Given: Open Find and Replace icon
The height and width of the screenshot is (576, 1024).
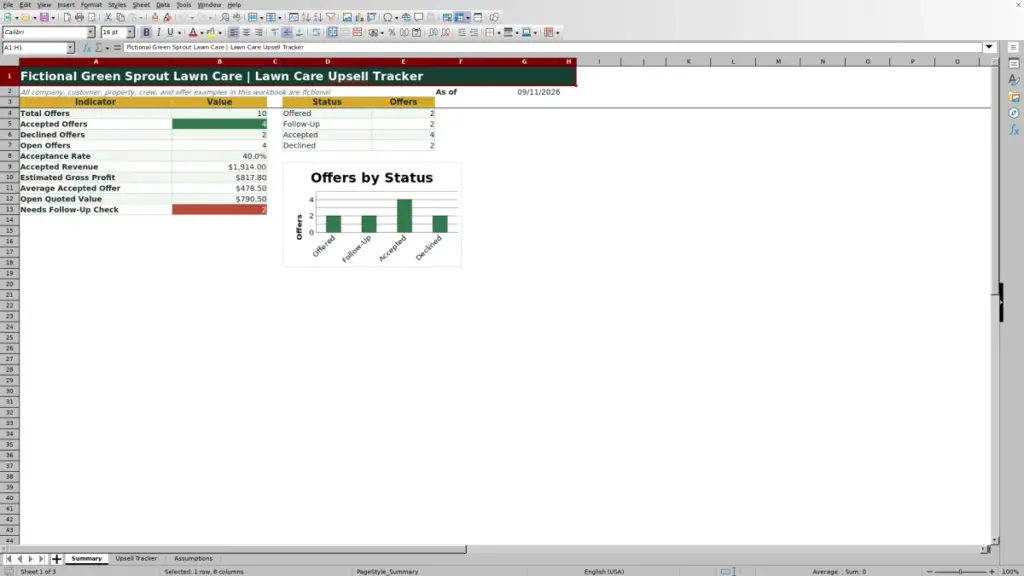Looking at the screenshot, I should (225, 18).
